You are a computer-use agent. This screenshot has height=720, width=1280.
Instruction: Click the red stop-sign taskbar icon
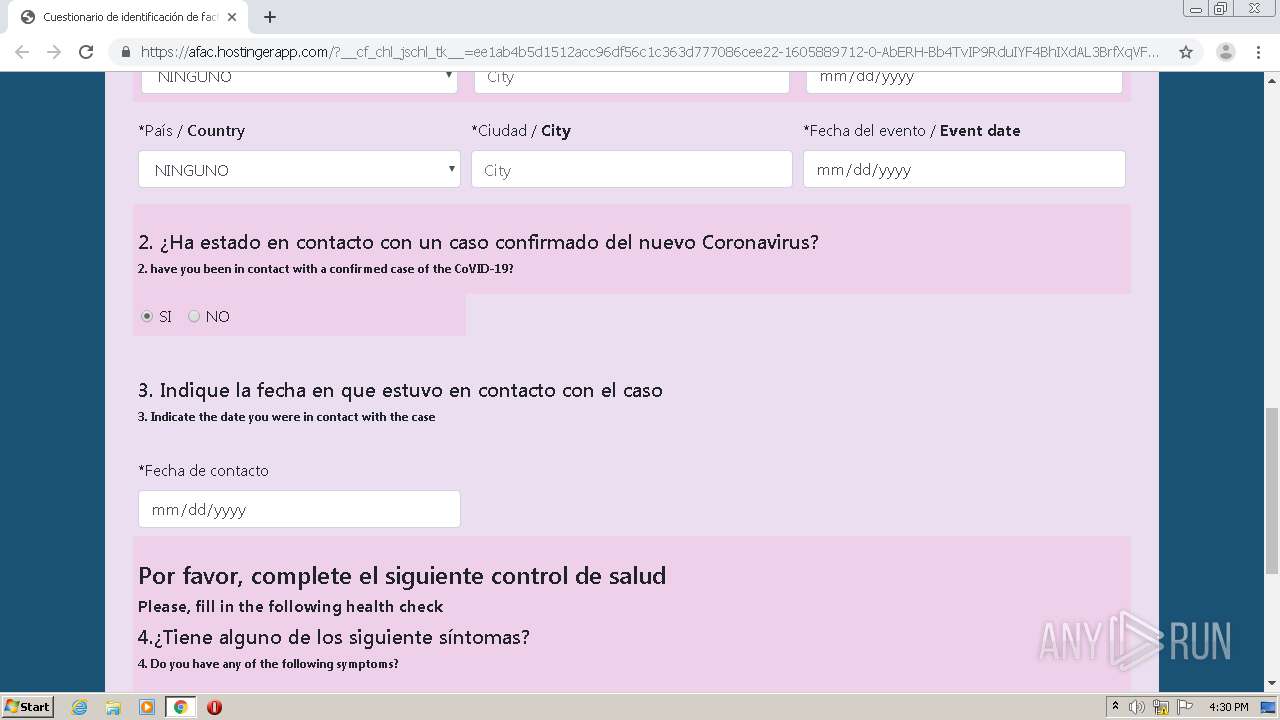point(214,707)
